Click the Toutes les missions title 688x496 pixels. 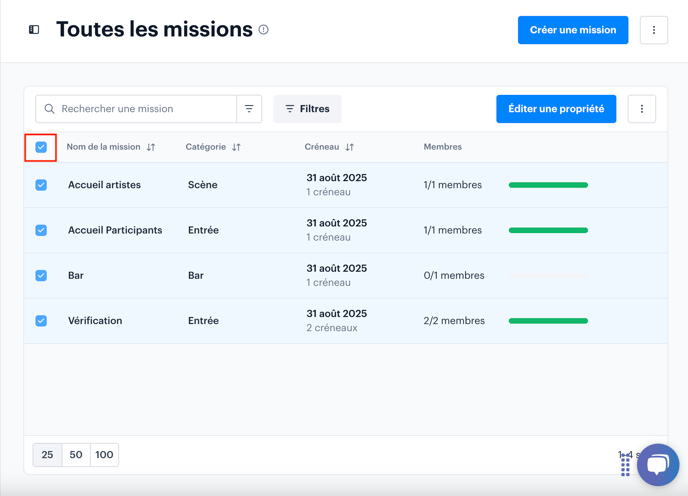tap(154, 29)
